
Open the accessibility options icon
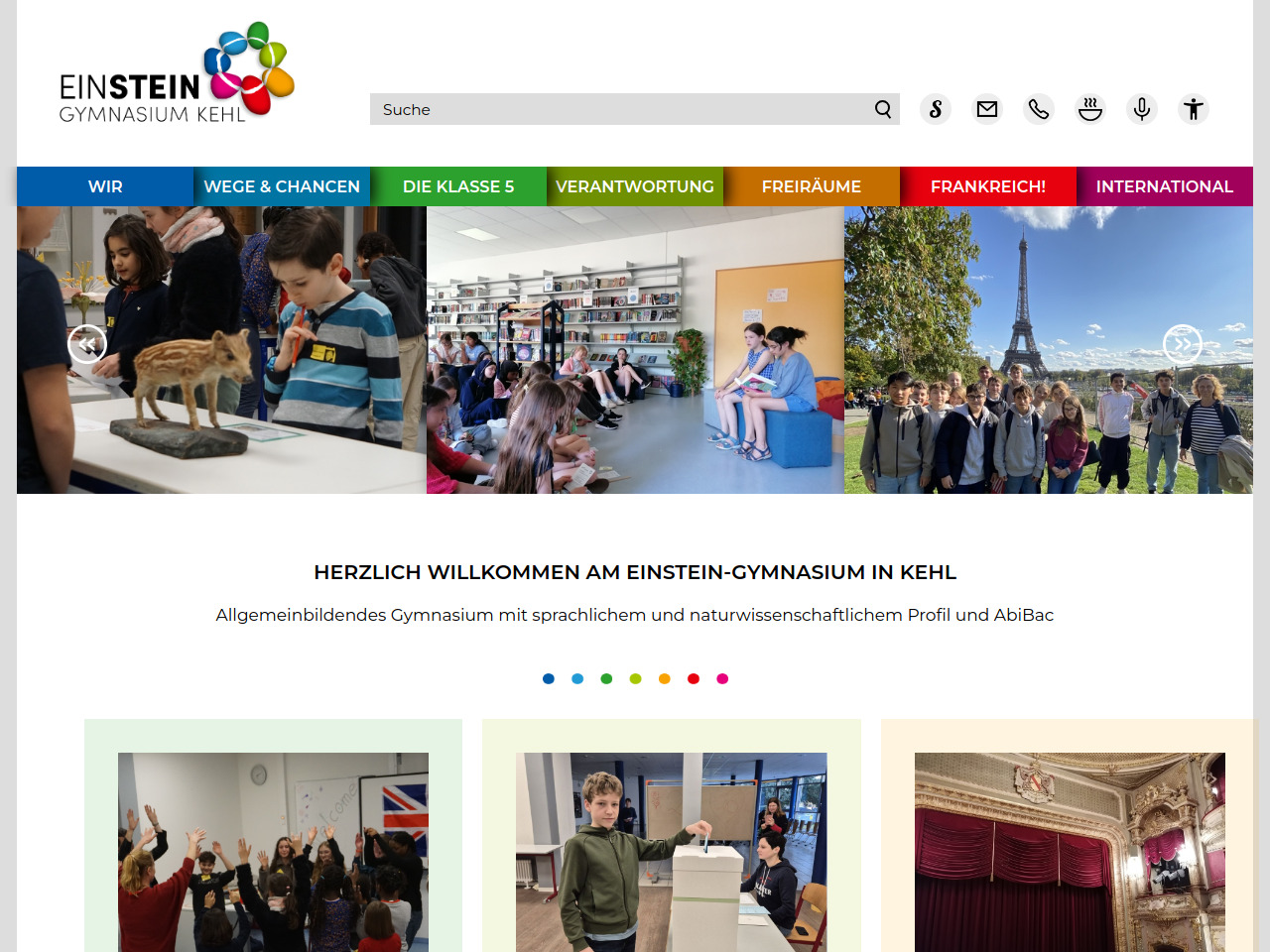[x=1194, y=109]
